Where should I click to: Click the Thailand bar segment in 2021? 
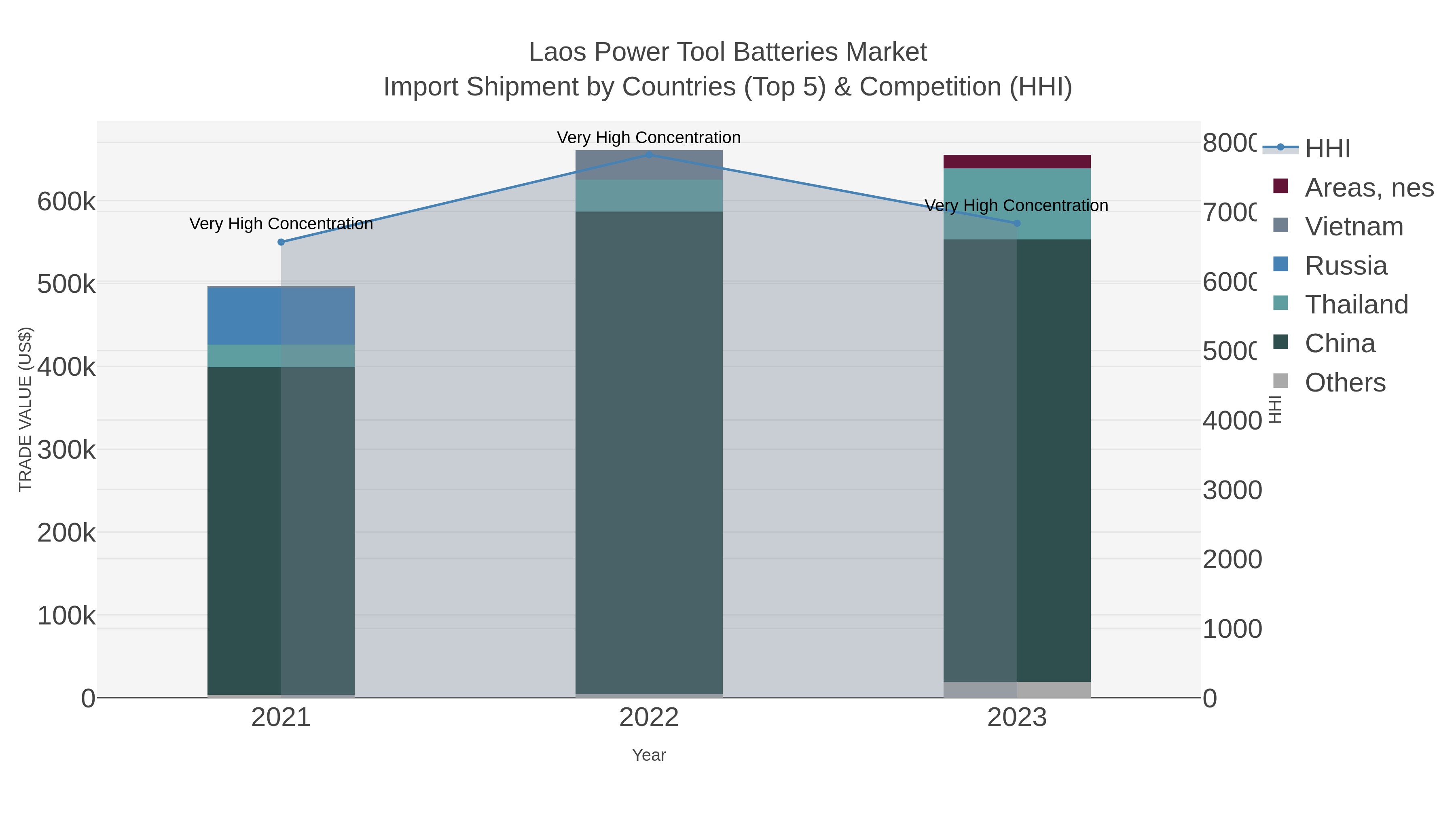click(x=281, y=356)
